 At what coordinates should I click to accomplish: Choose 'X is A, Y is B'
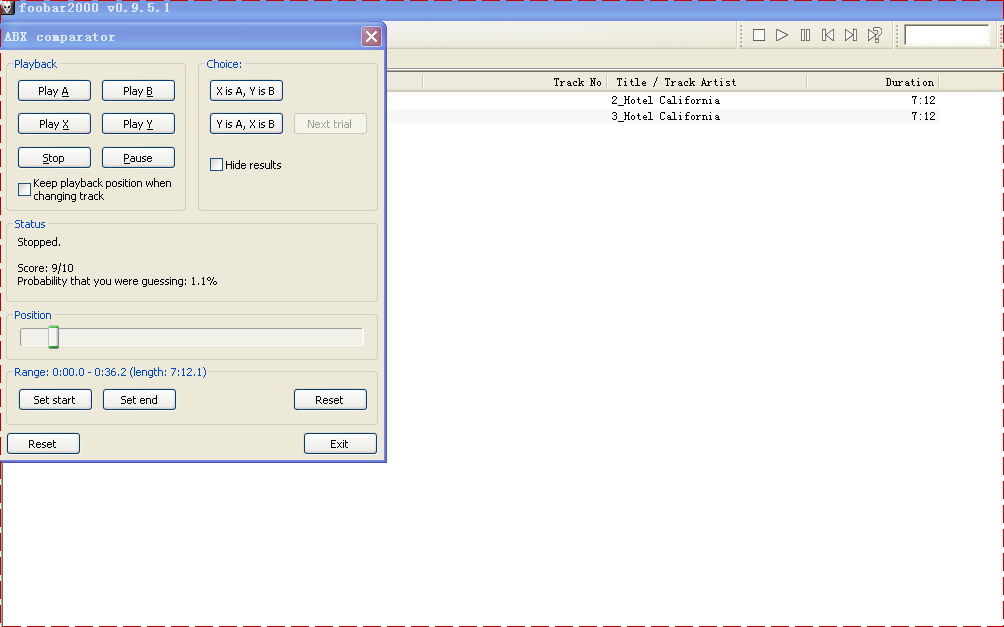coord(247,91)
